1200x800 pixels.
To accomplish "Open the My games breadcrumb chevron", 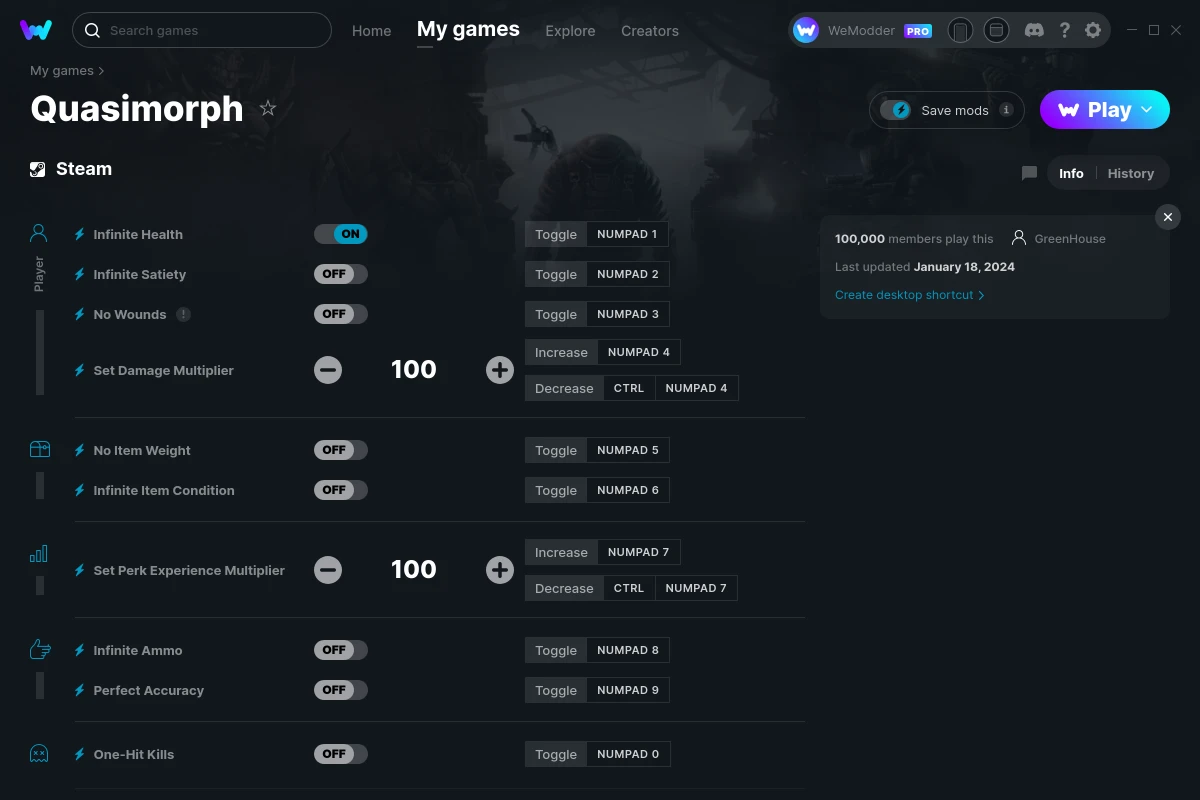I will pos(103,70).
